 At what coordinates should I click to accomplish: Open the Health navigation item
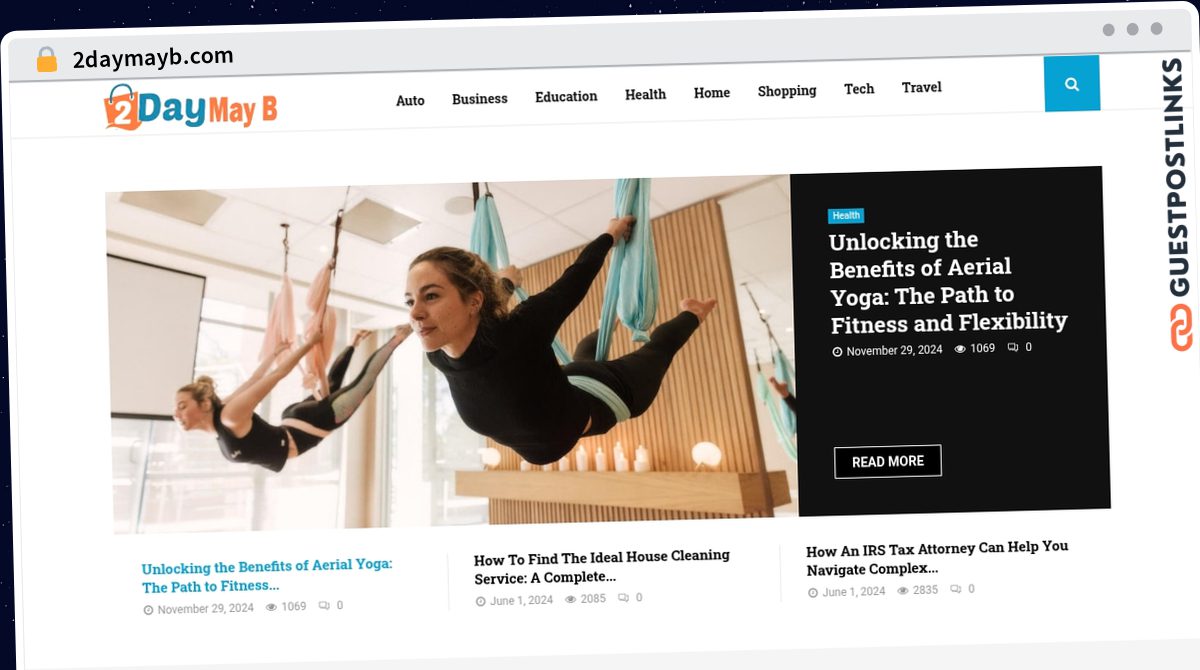[646, 94]
